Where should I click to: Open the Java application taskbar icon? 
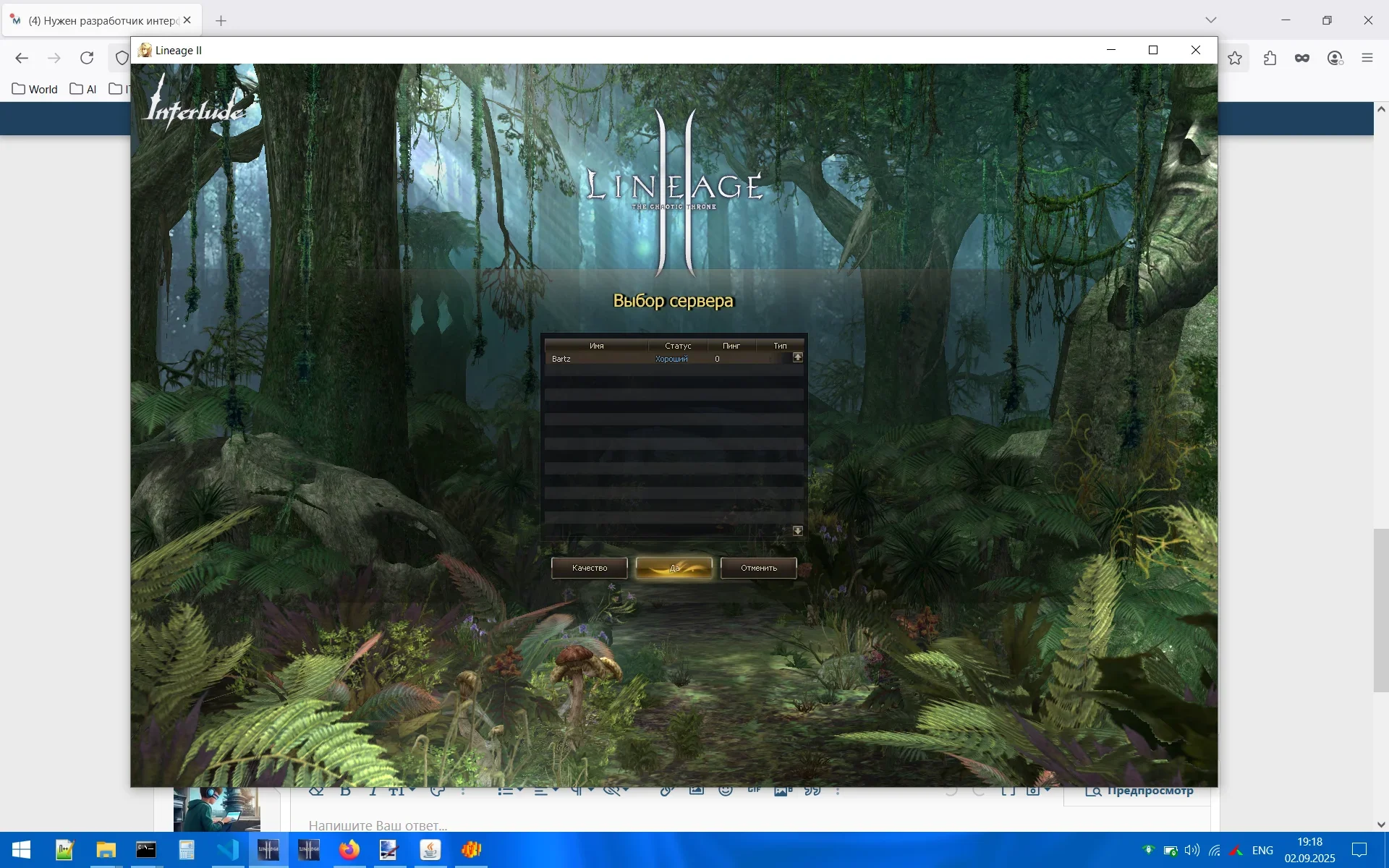click(430, 850)
